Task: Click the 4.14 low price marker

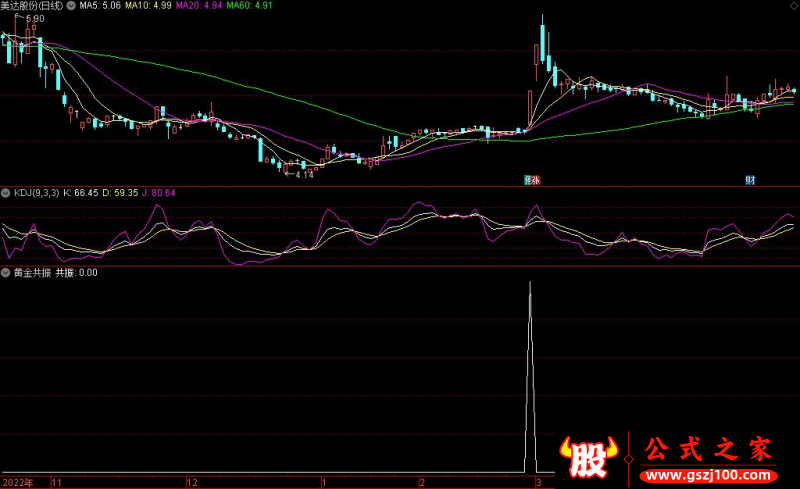Action: pyautogui.click(x=303, y=176)
